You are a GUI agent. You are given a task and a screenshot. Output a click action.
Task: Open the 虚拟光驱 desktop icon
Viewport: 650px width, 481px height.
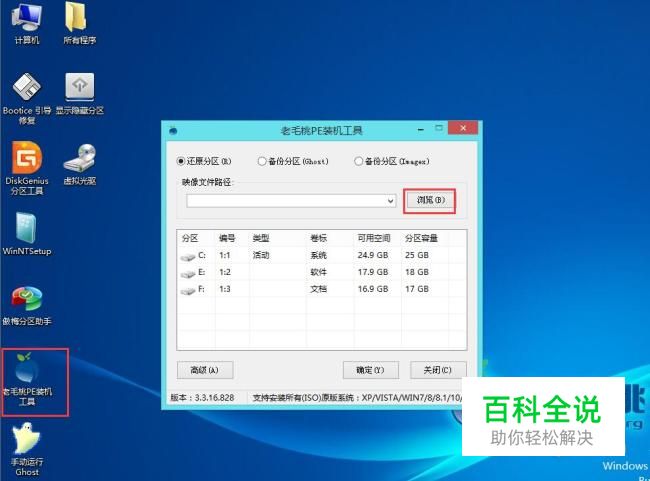point(80,164)
